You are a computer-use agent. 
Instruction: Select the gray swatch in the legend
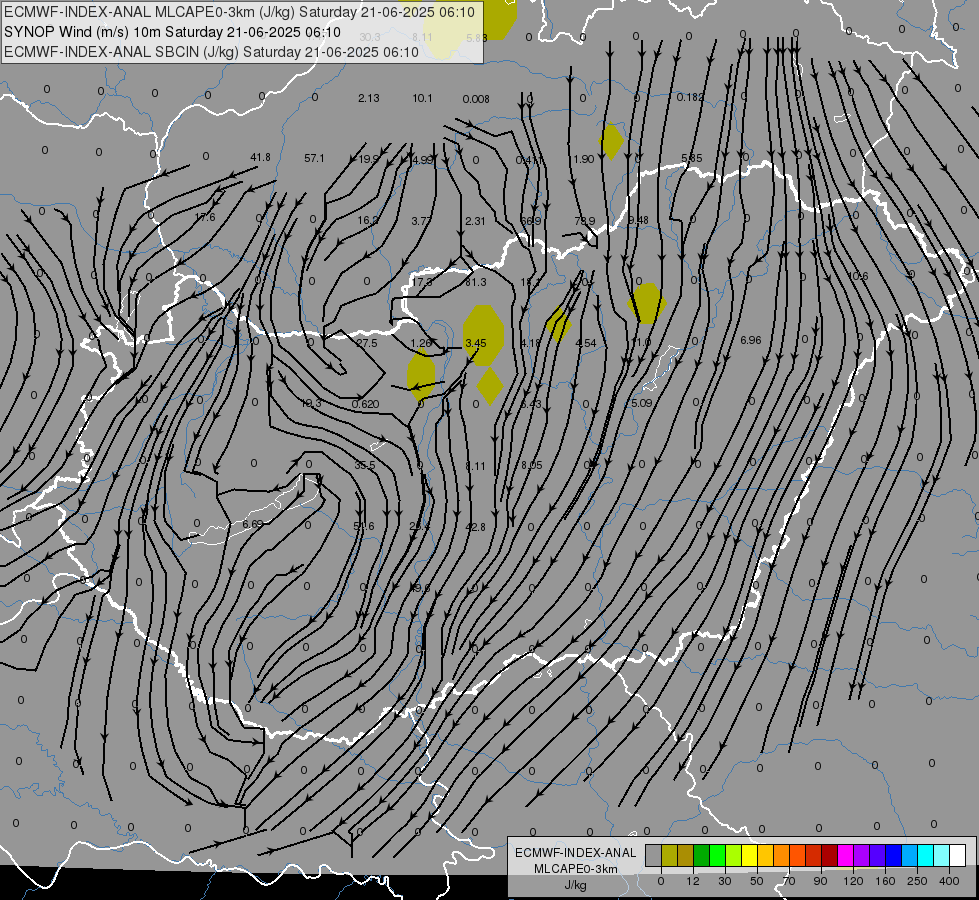(x=653, y=856)
